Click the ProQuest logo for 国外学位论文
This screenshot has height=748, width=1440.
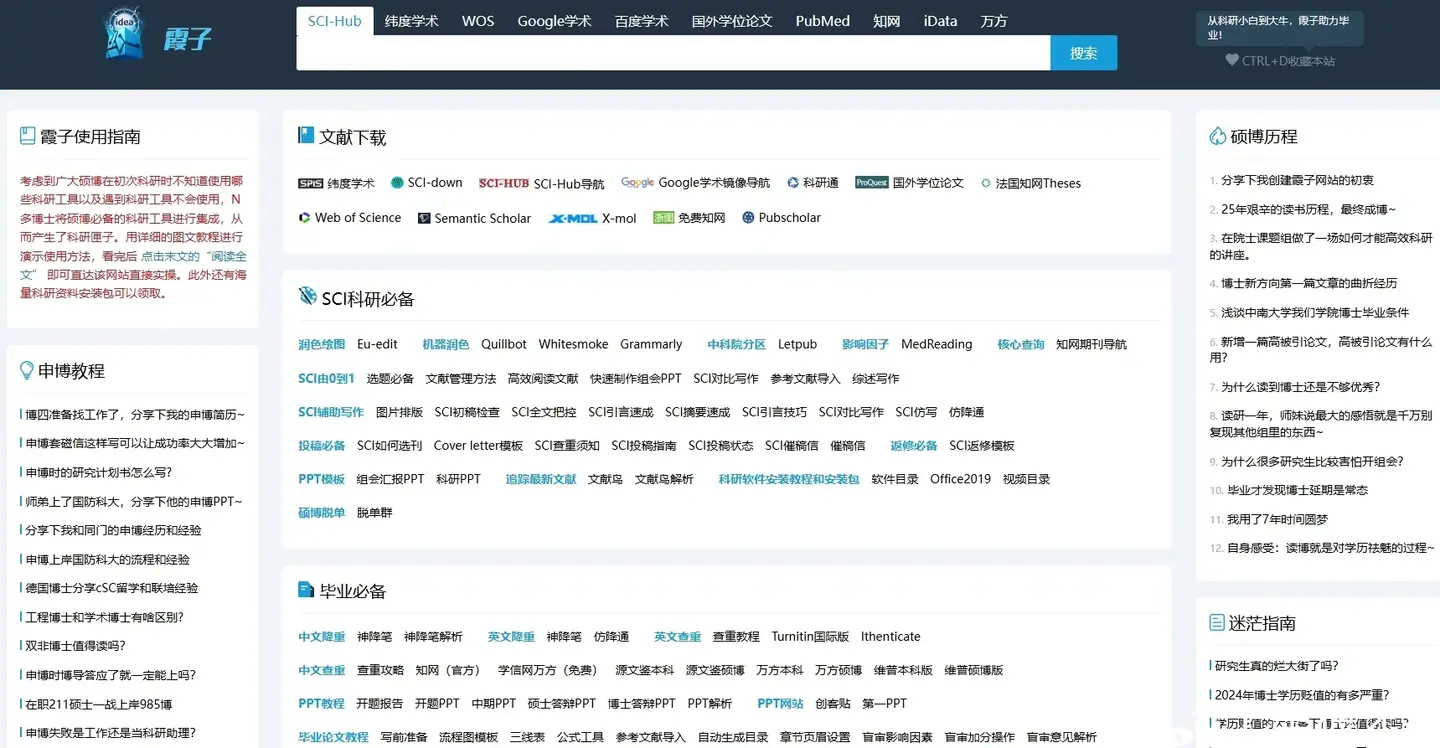click(x=872, y=182)
